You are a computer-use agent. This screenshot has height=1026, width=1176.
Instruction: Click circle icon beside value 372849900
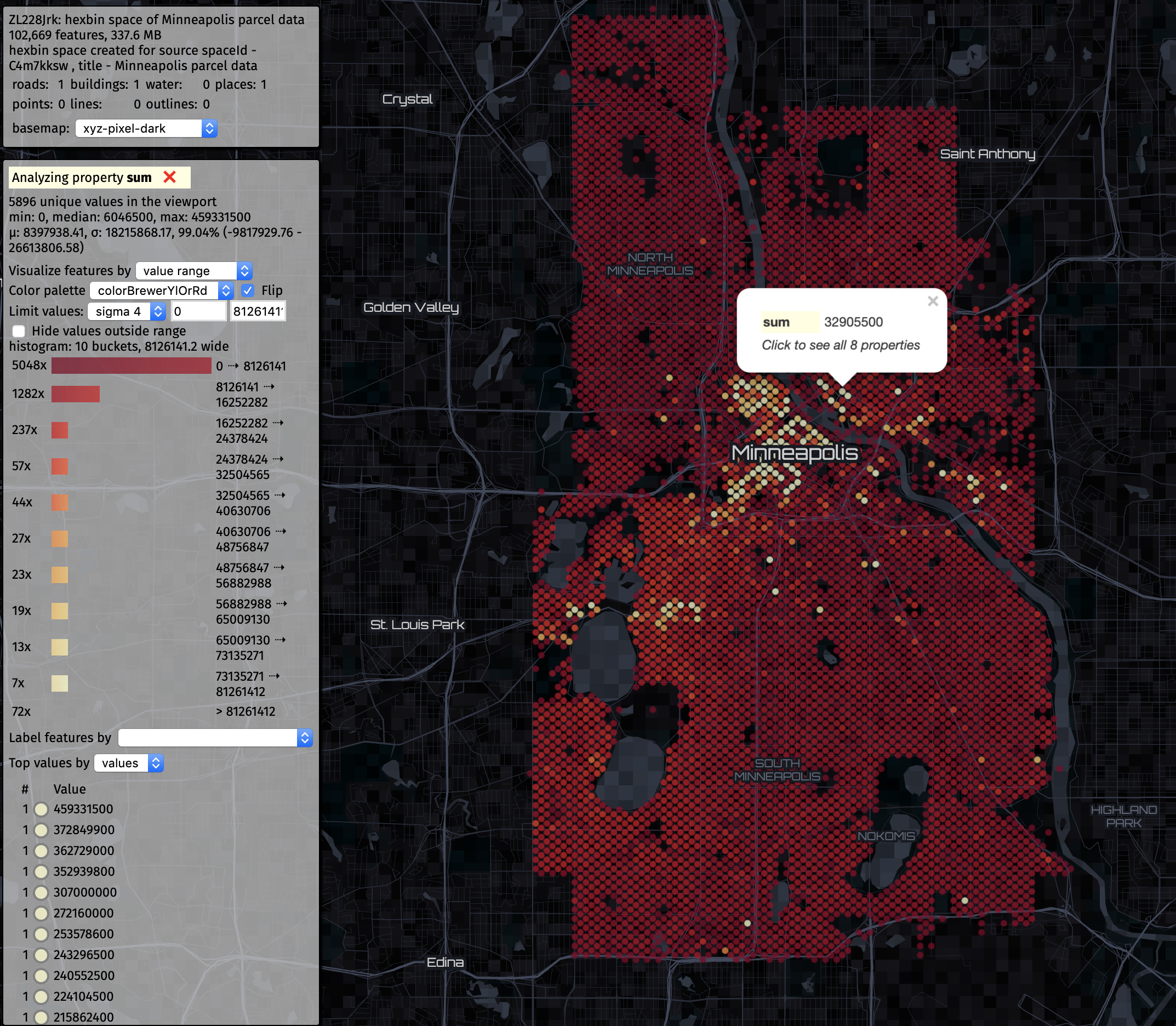(41, 830)
